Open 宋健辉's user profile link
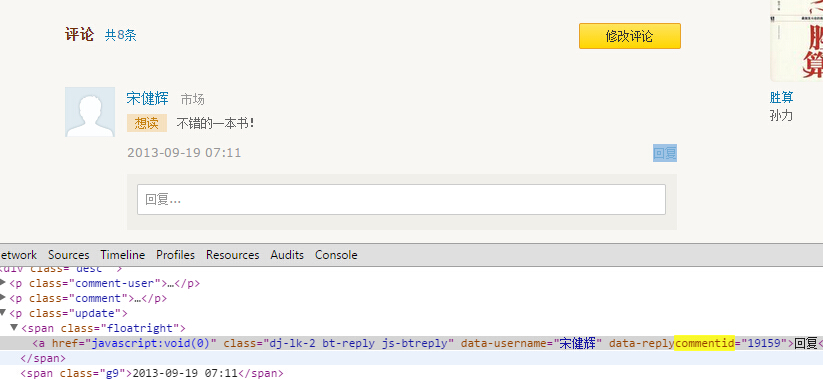The height and width of the screenshot is (379, 823). [x=147, y=98]
